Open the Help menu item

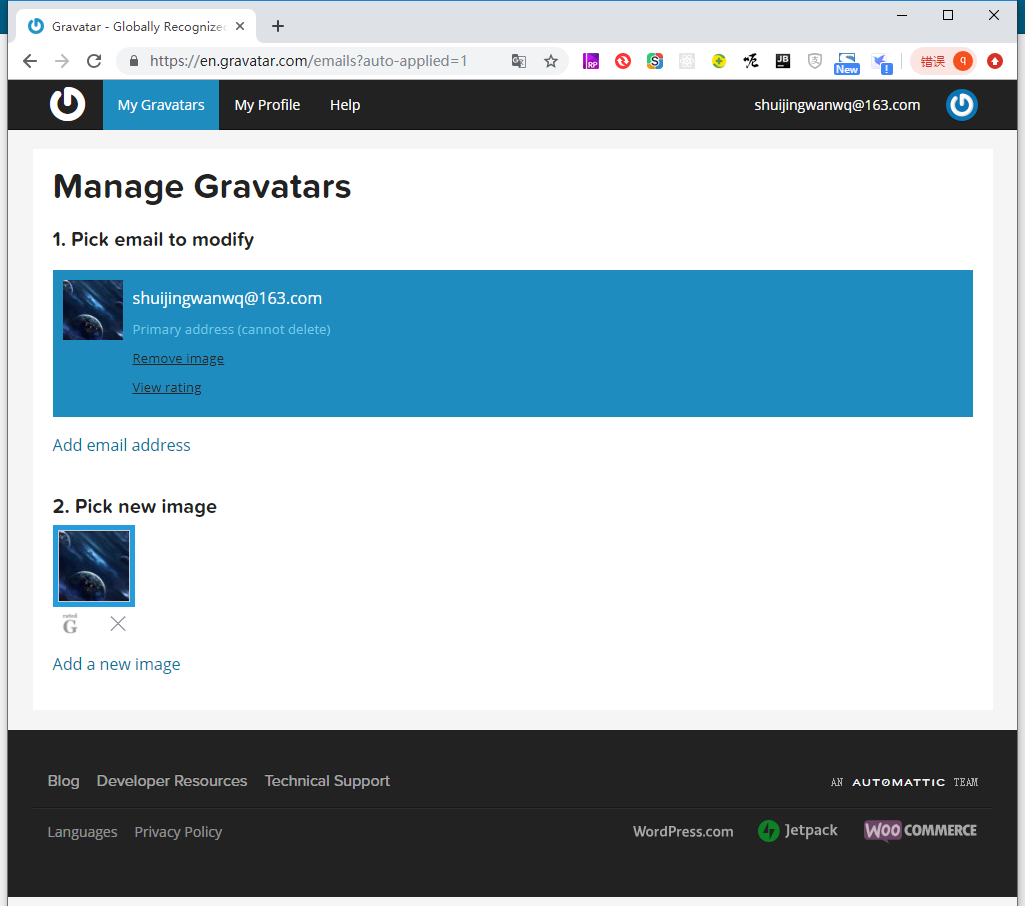click(345, 105)
